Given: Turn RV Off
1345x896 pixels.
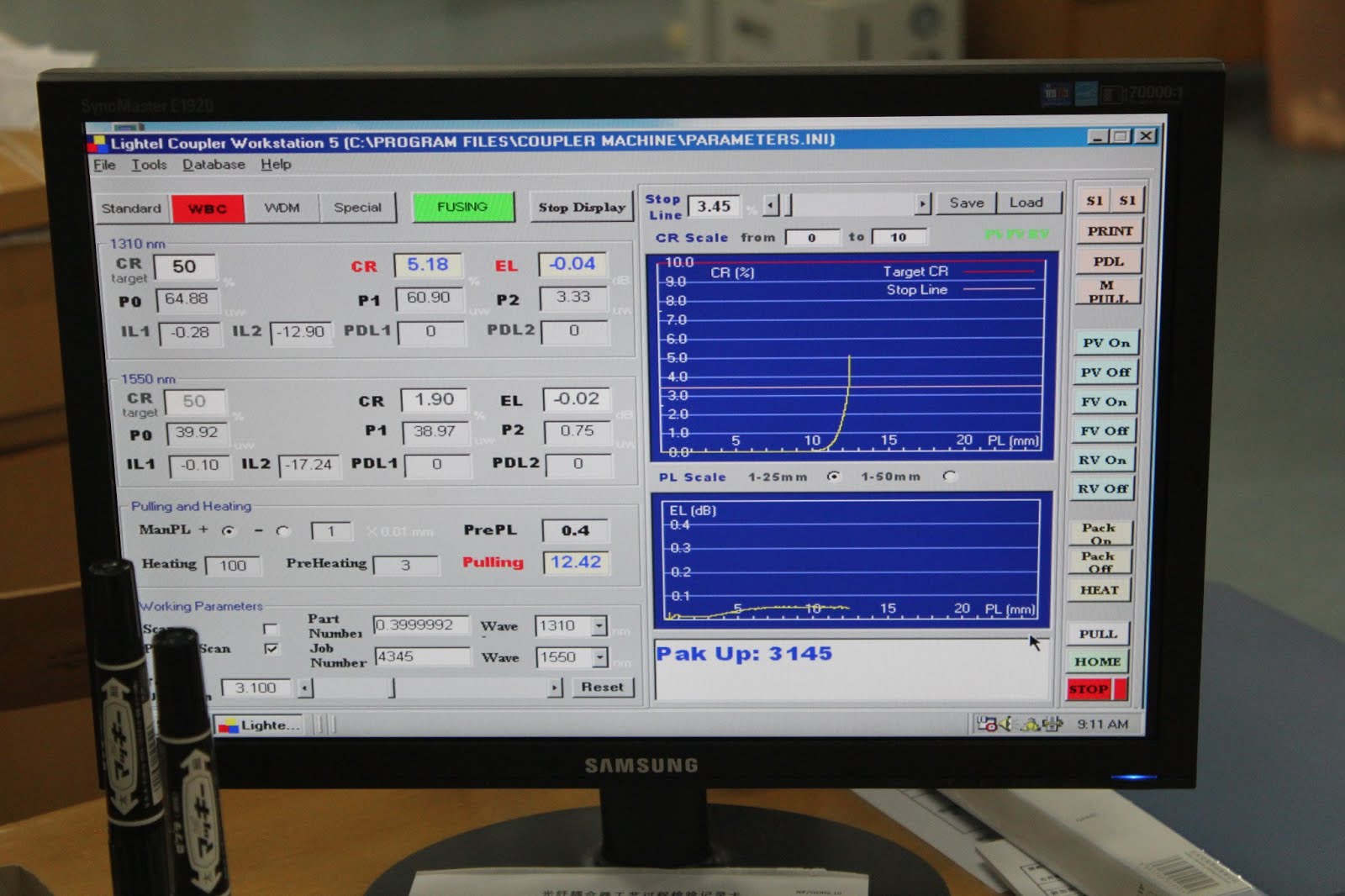Looking at the screenshot, I should click(1103, 488).
